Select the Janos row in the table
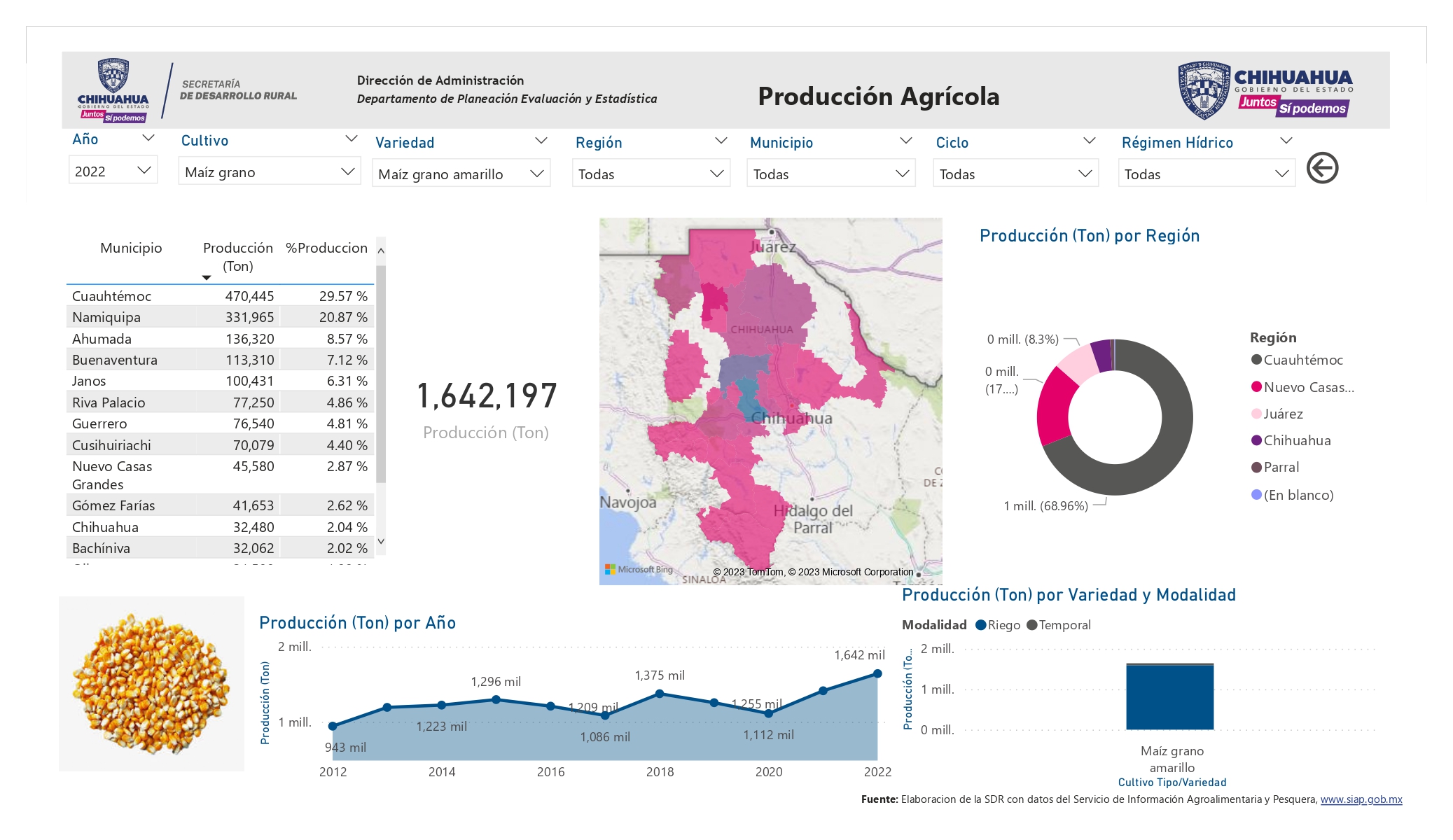 (221, 381)
